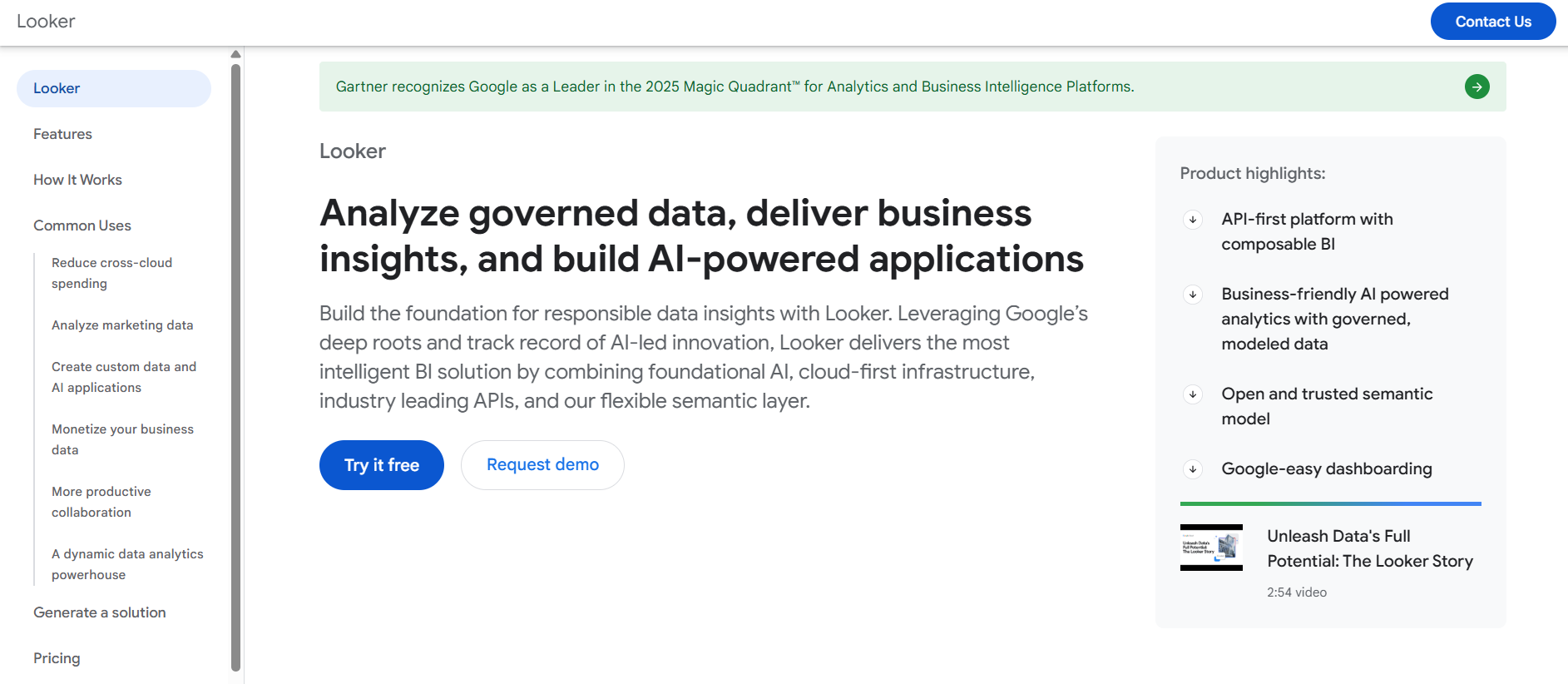The width and height of the screenshot is (1568, 684).
Task: Click the green arrow icon in Gartner banner
Action: [1476, 87]
